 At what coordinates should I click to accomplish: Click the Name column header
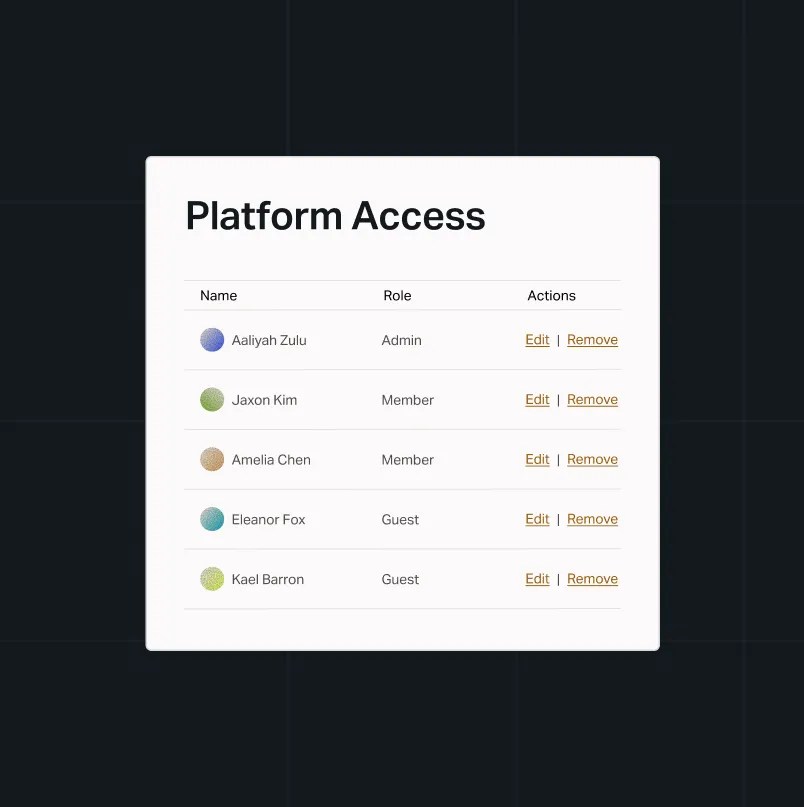(219, 295)
